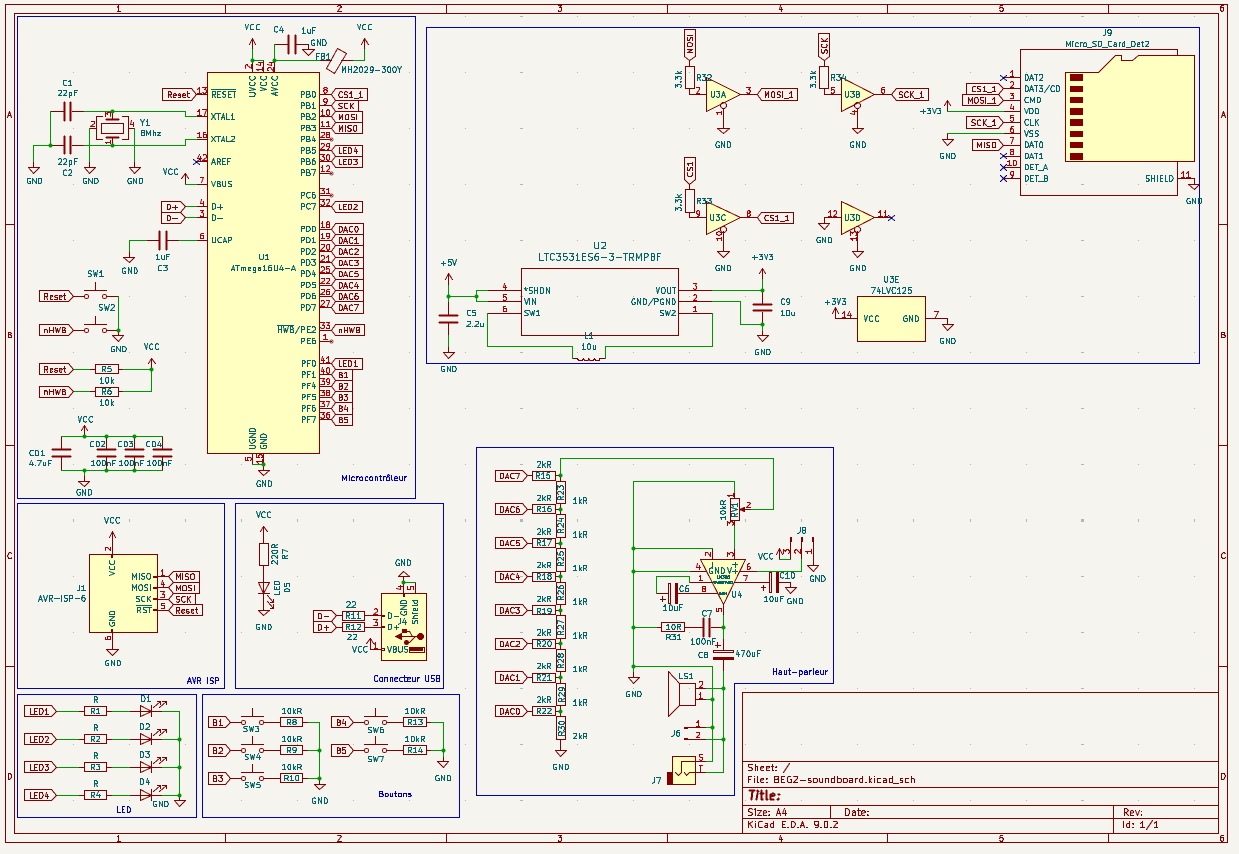Select the LED diode D1 symbol
The width and height of the screenshot is (1239, 854).
146,711
